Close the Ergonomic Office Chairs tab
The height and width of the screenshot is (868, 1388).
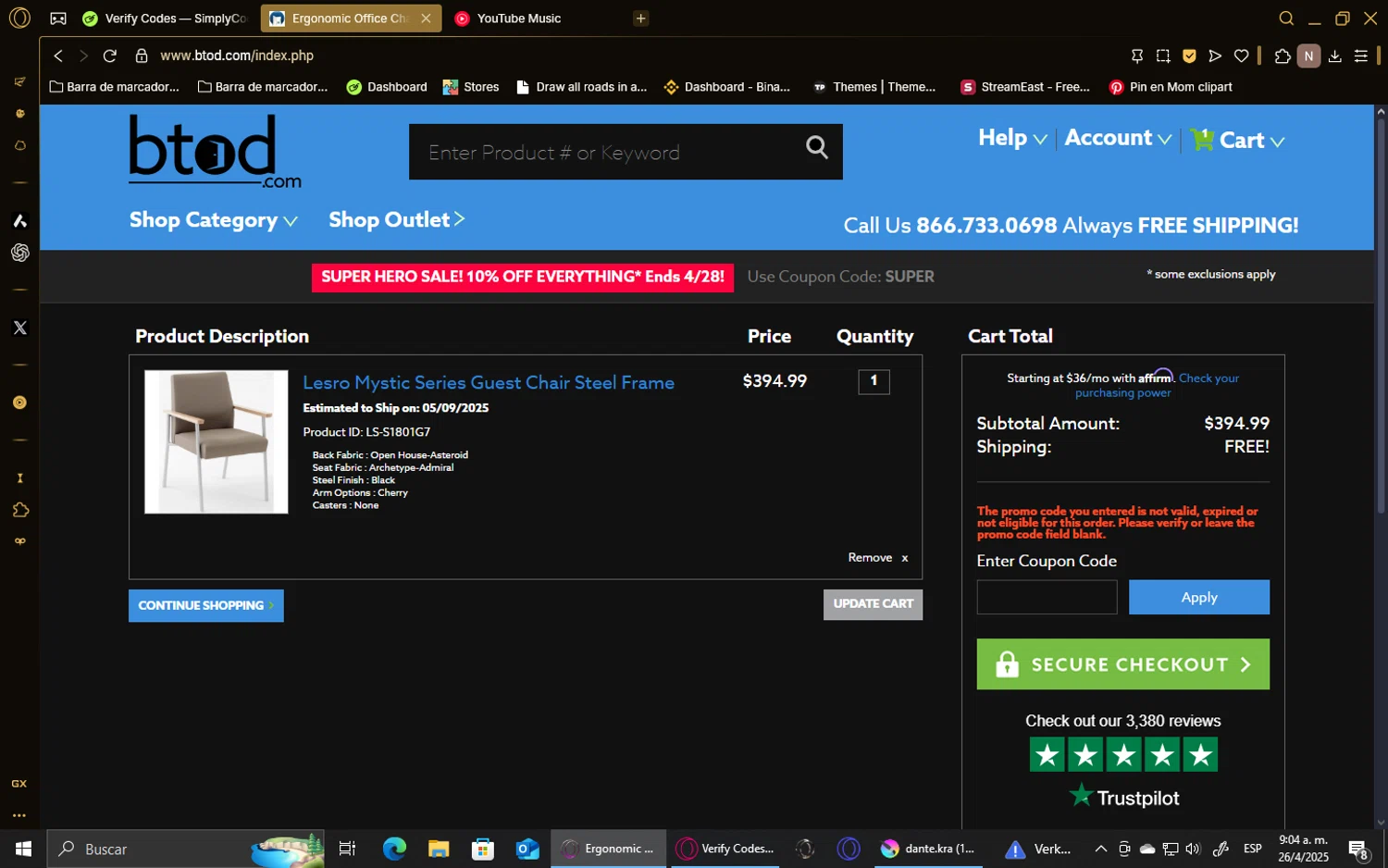click(x=426, y=19)
